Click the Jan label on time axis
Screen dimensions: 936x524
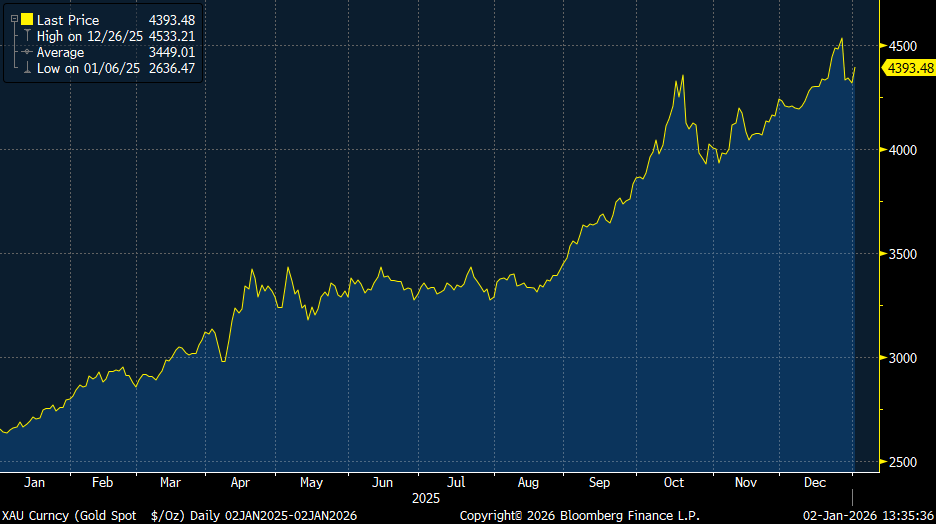(33, 482)
